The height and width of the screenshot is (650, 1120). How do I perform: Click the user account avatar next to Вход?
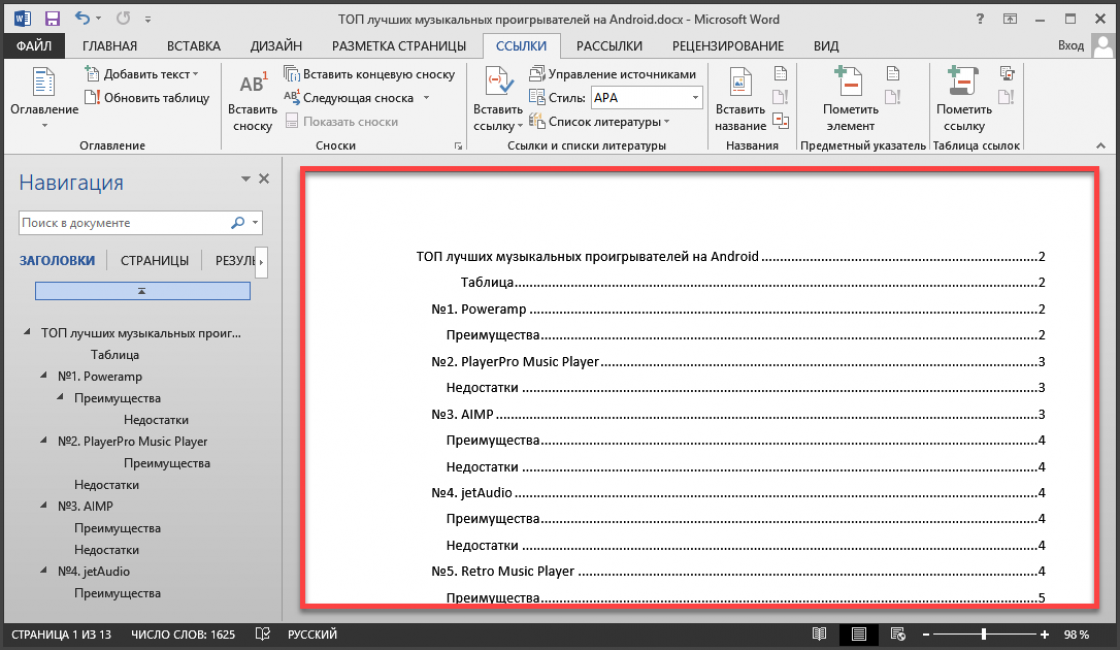[x=1104, y=46]
